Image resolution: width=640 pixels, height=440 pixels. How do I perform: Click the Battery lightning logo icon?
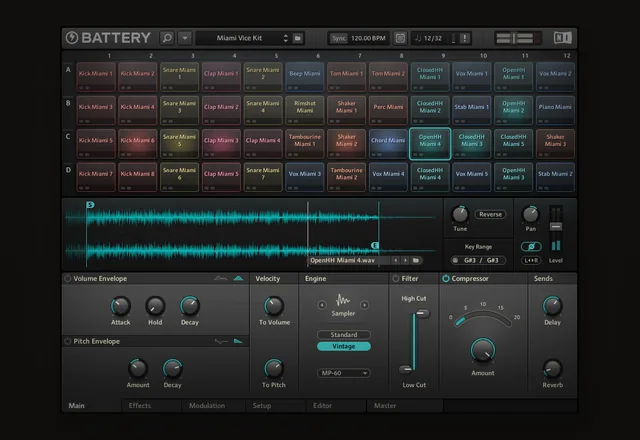(72, 38)
